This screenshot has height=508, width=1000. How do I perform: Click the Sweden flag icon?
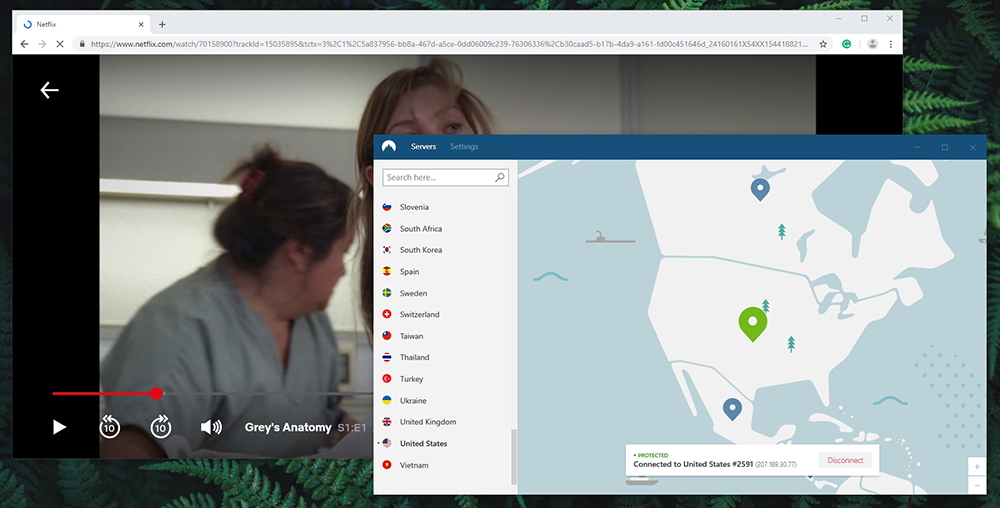[386, 293]
